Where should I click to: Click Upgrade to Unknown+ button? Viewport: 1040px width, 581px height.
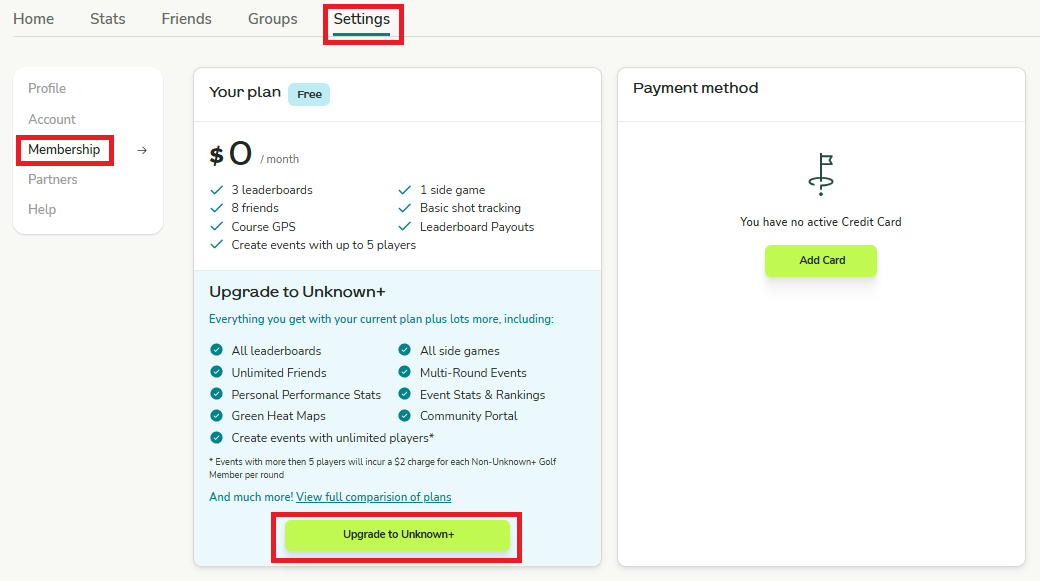tap(398, 535)
